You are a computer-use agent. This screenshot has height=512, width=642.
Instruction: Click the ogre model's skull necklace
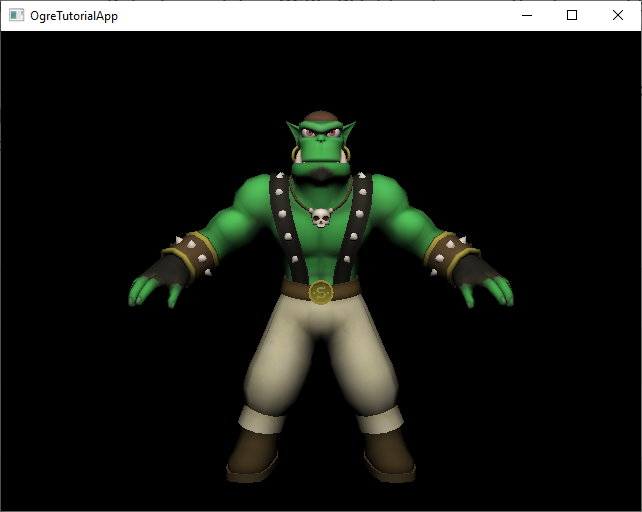coord(321,217)
